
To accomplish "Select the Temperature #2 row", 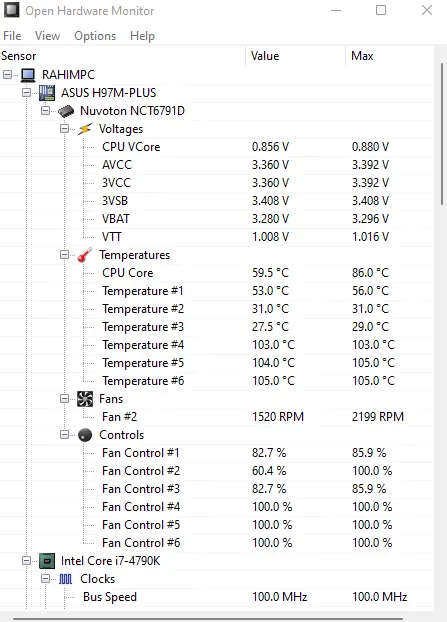I will tap(217, 309).
